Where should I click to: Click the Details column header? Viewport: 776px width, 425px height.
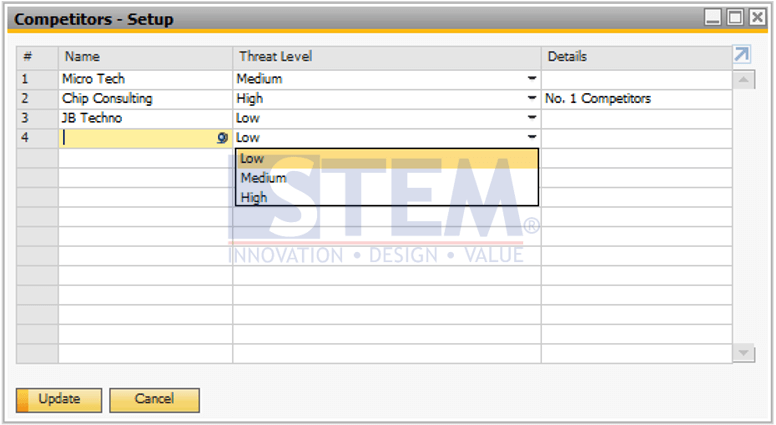click(637, 57)
